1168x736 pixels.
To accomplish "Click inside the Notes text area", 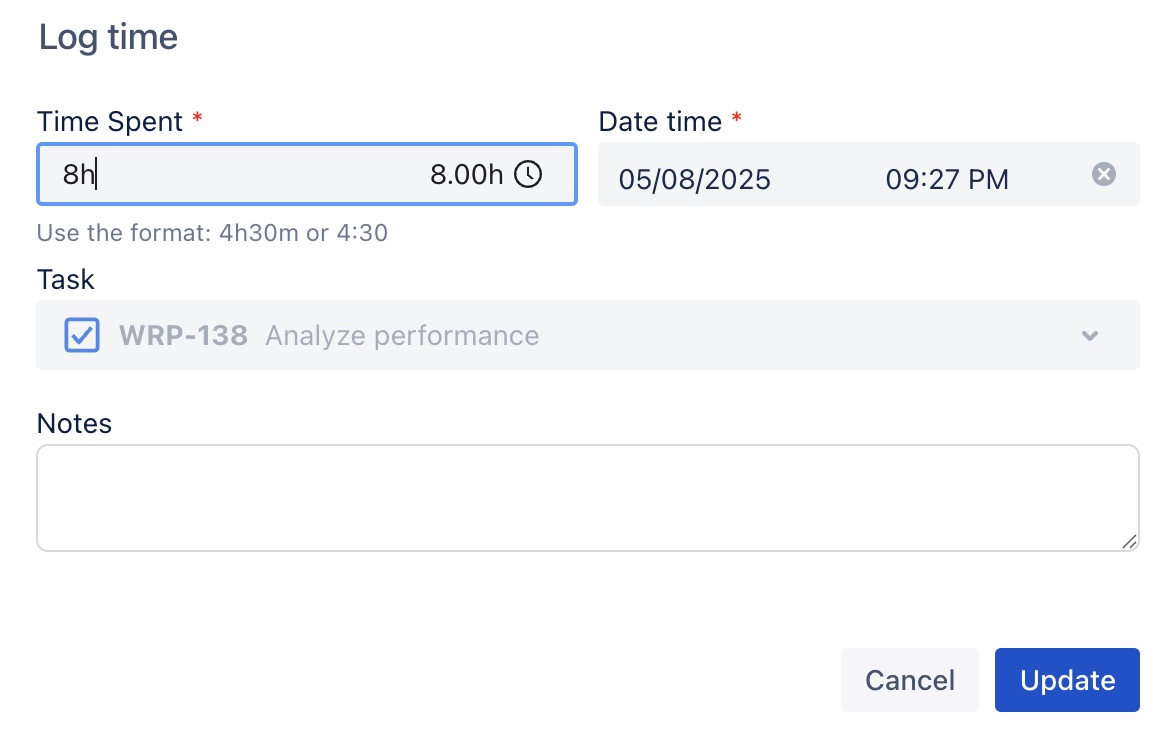I will 587,497.
